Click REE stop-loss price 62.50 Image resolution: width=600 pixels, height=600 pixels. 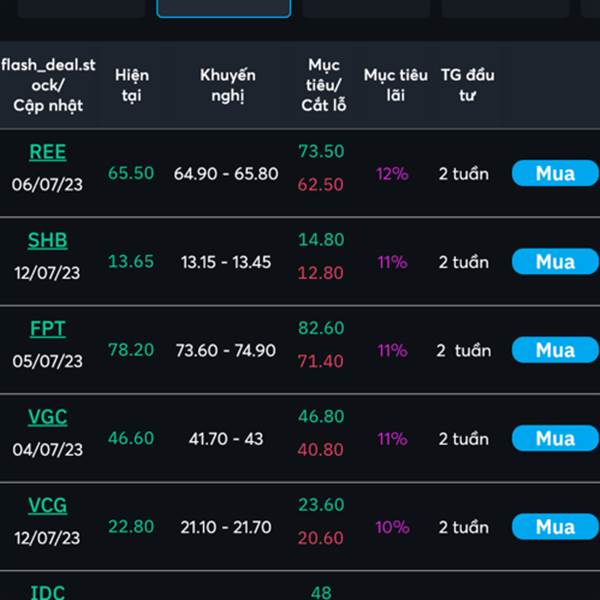[321, 184]
